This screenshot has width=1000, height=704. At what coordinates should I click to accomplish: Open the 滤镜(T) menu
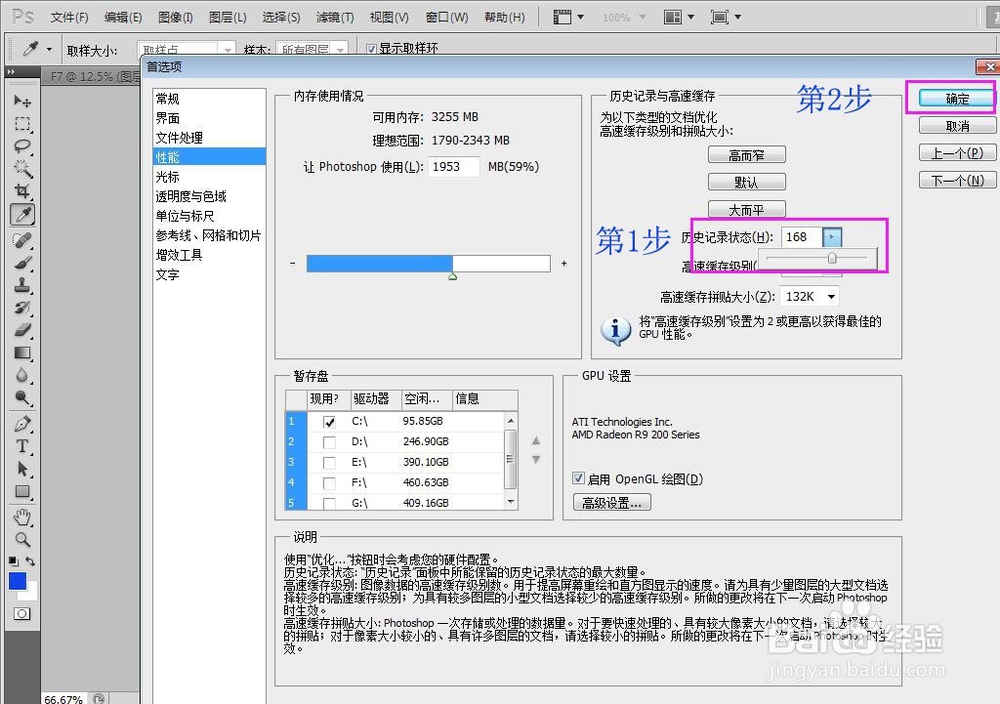point(335,17)
